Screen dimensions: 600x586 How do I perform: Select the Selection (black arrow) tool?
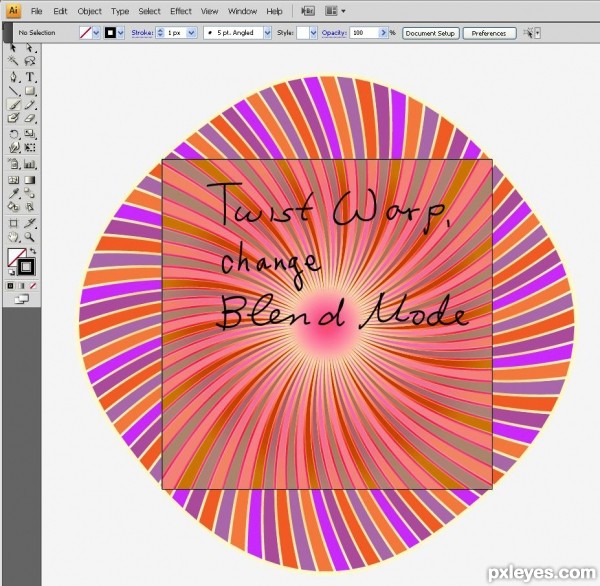[13, 47]
